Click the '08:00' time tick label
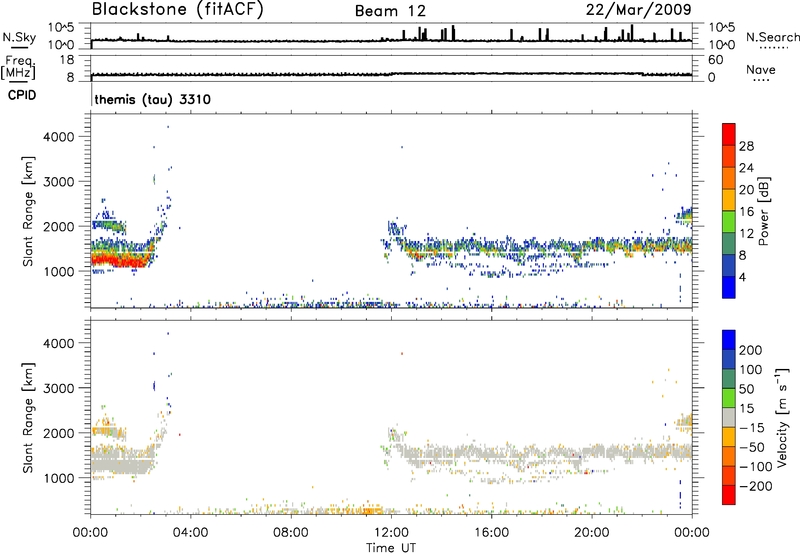 pyautogui.click(x=290, y=533)
